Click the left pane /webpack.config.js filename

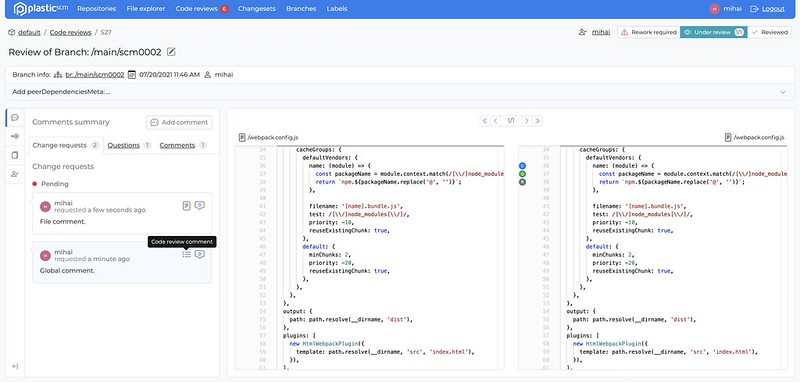point(273,137)
